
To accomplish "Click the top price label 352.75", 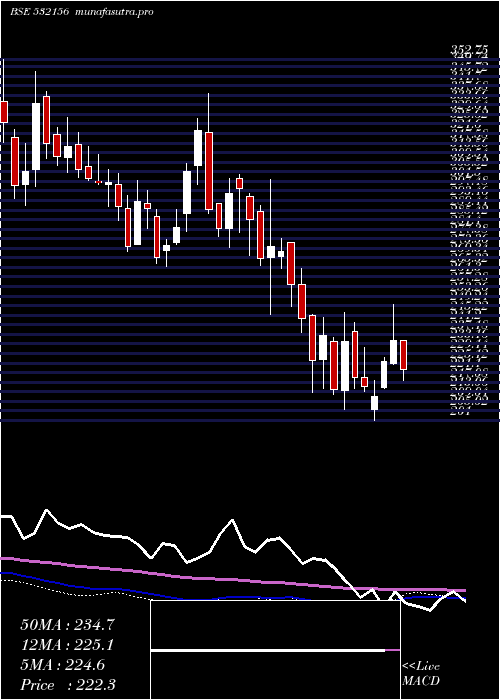I will (x=468, y=50).
